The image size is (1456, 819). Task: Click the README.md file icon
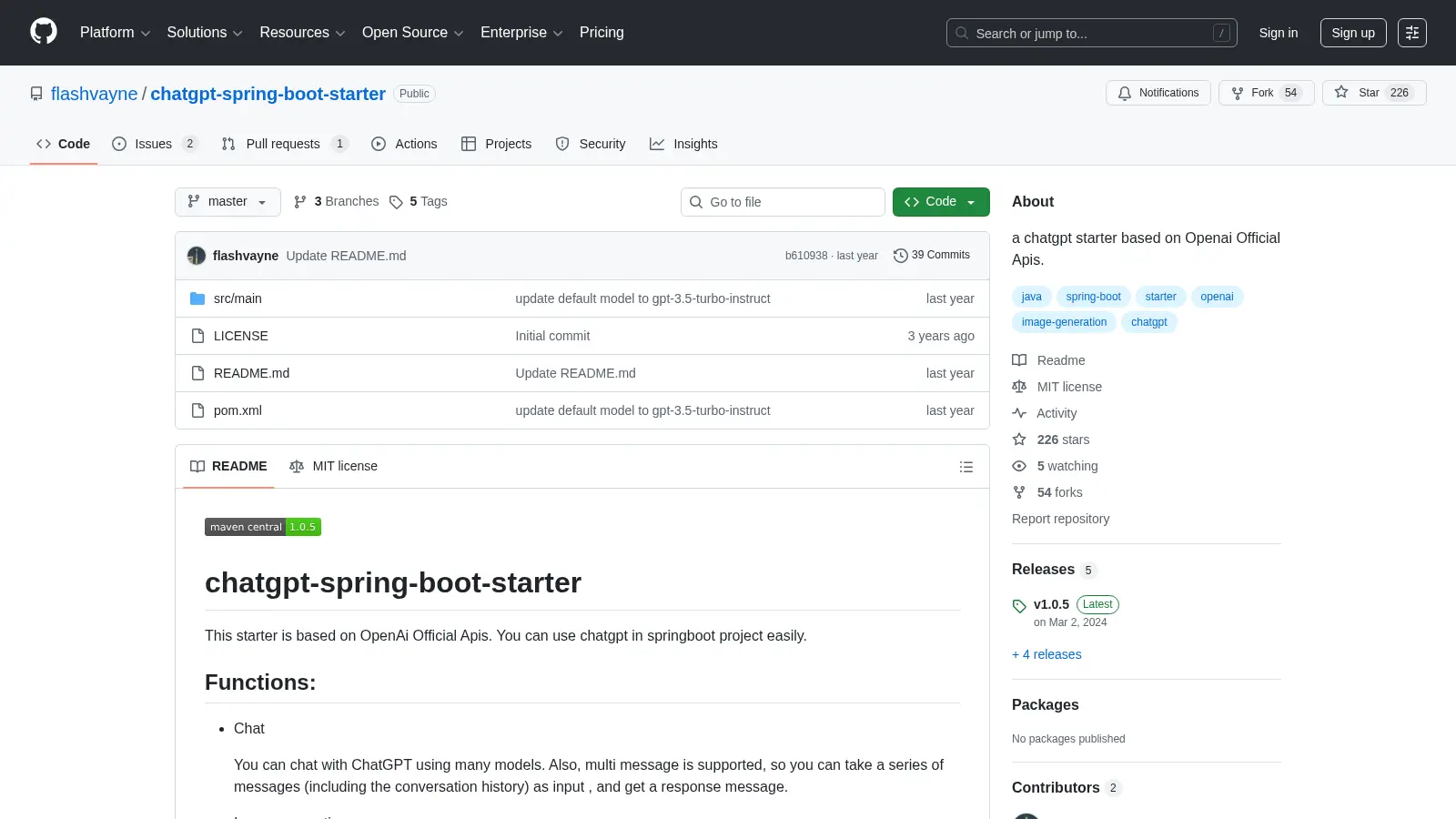tap(197, 373)
